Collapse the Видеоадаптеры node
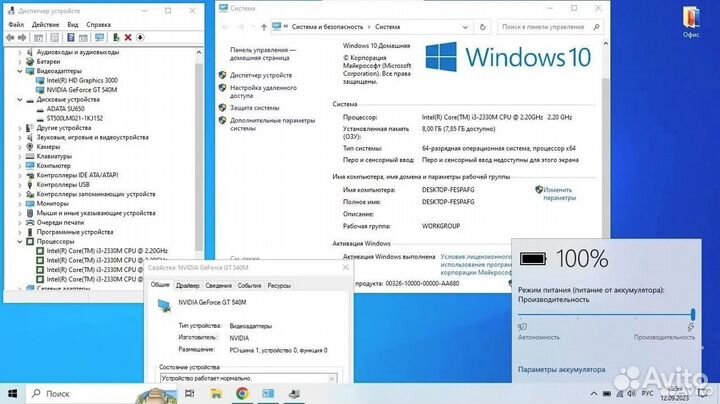This screenshot has width=720, height=404. pyautogui.click(x=20, y=71)
